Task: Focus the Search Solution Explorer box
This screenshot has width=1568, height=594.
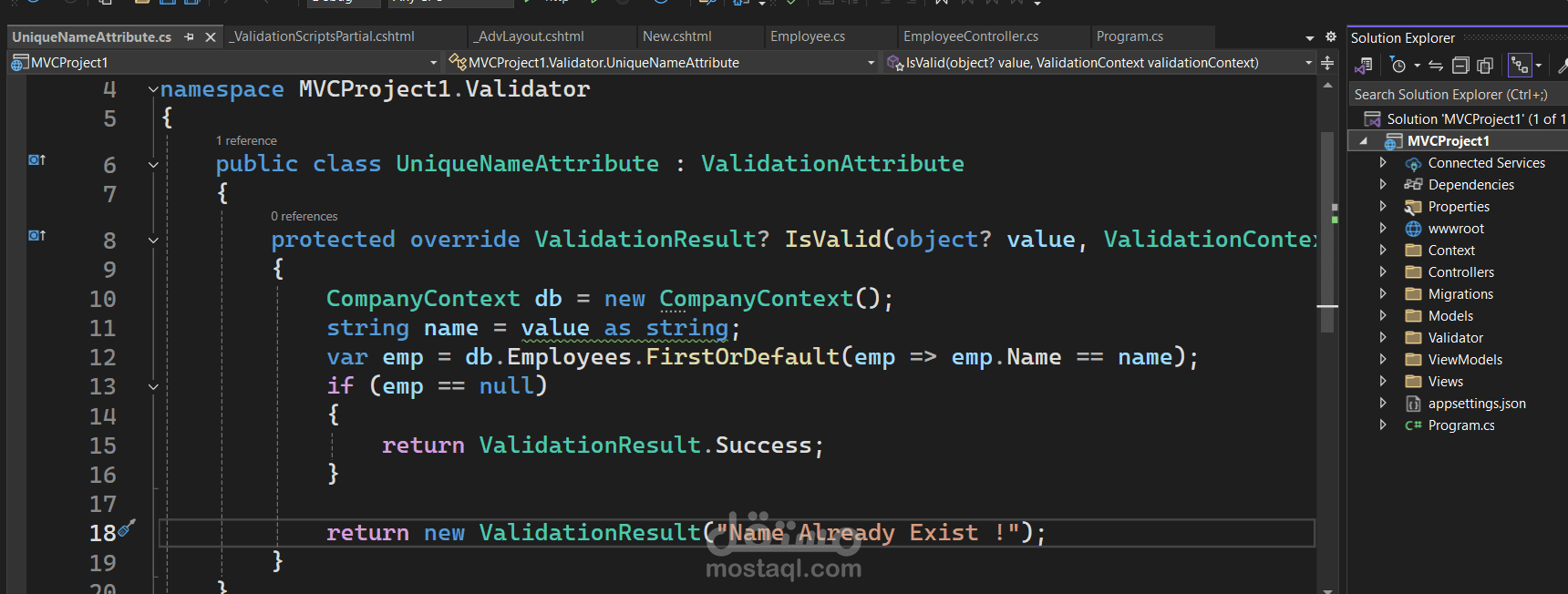Action: tap(1457, 95)
